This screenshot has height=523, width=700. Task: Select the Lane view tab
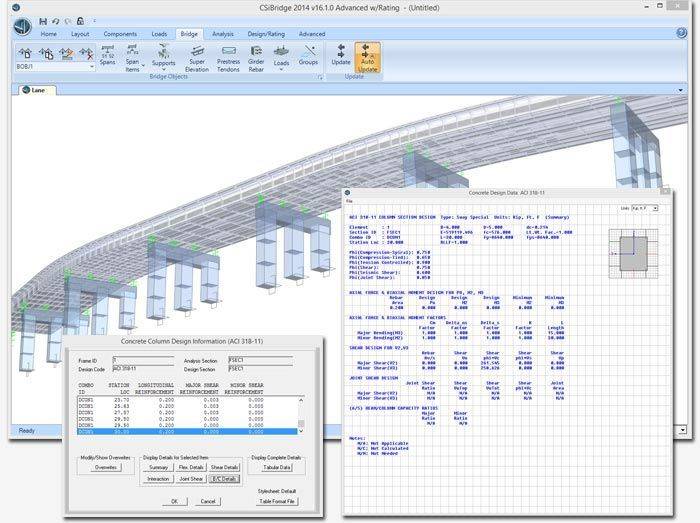(38, 90)
